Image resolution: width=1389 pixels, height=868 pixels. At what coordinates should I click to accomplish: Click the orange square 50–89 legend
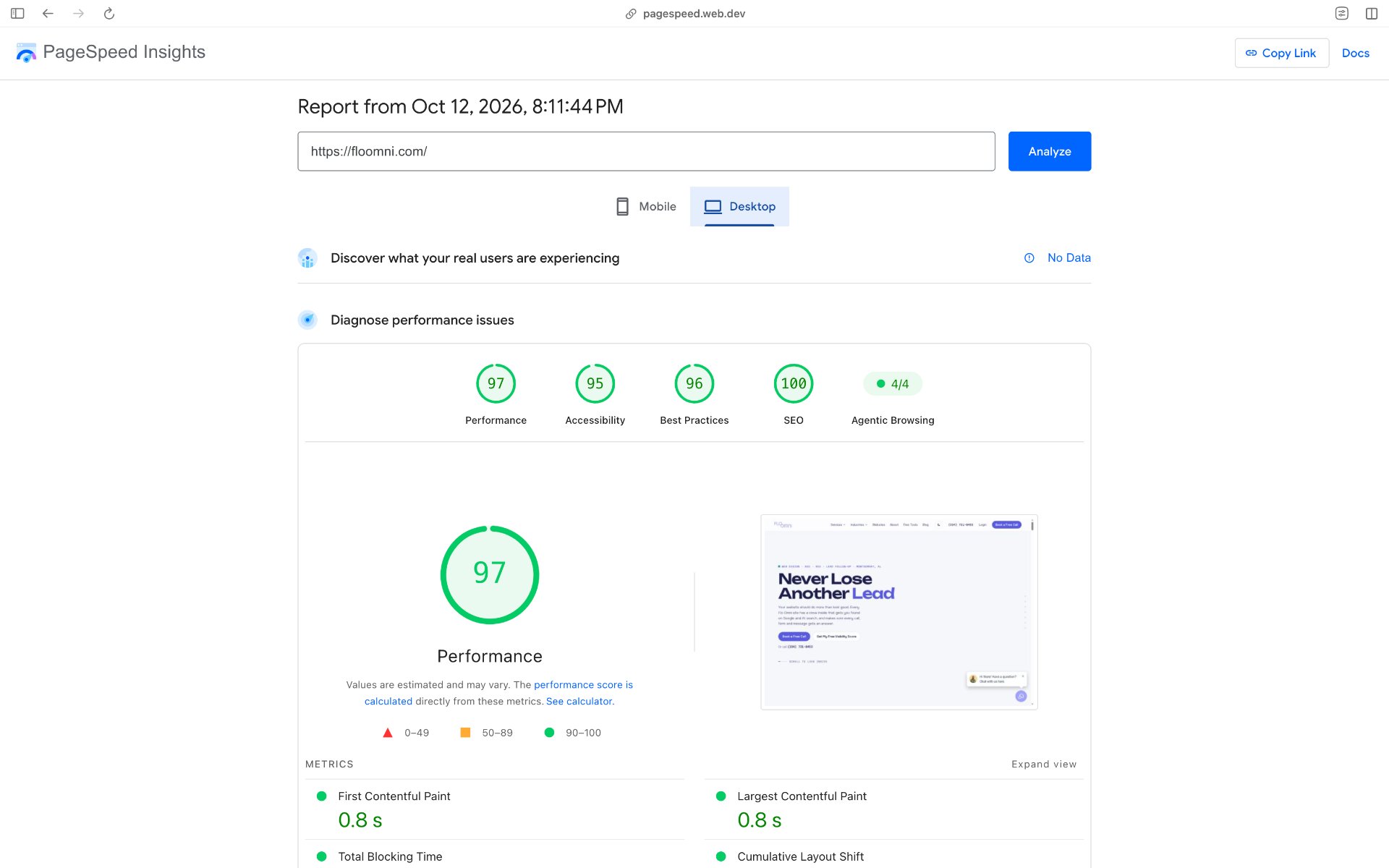(x=486, y=733)
